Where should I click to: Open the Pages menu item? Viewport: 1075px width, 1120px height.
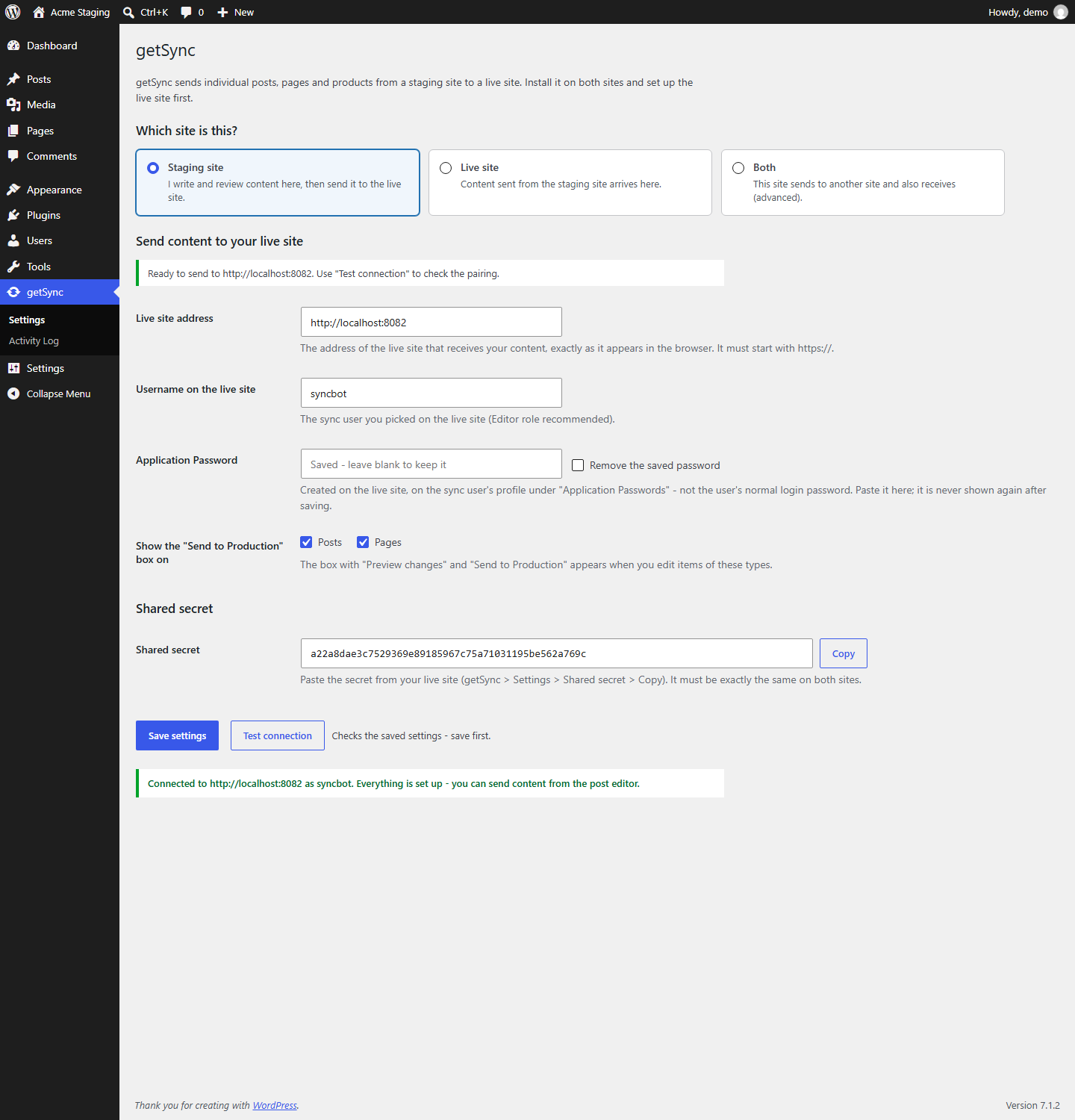[x=60, y=131]
